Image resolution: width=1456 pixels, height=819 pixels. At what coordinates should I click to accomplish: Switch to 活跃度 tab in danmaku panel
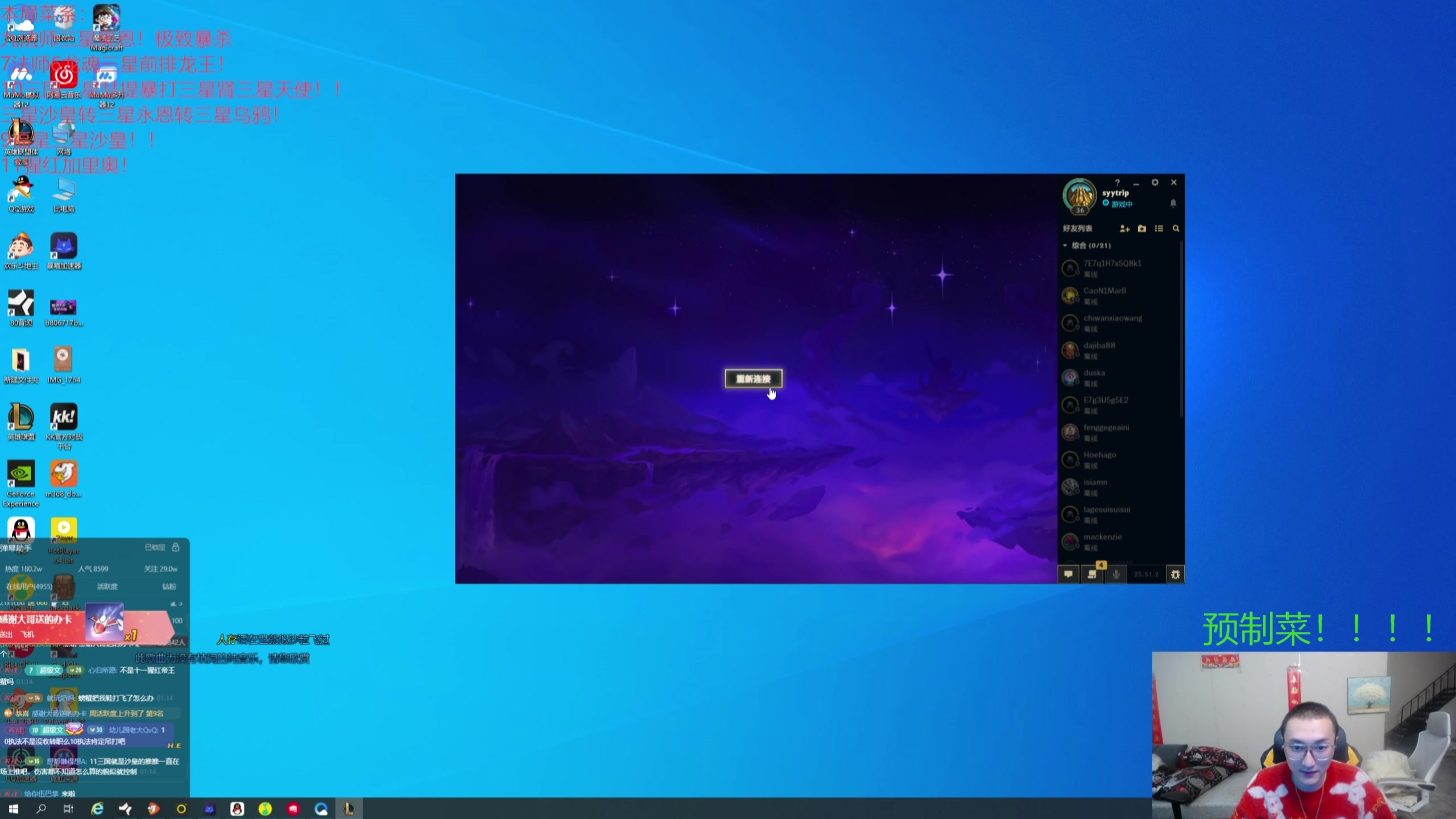click(x=107, y=586)
